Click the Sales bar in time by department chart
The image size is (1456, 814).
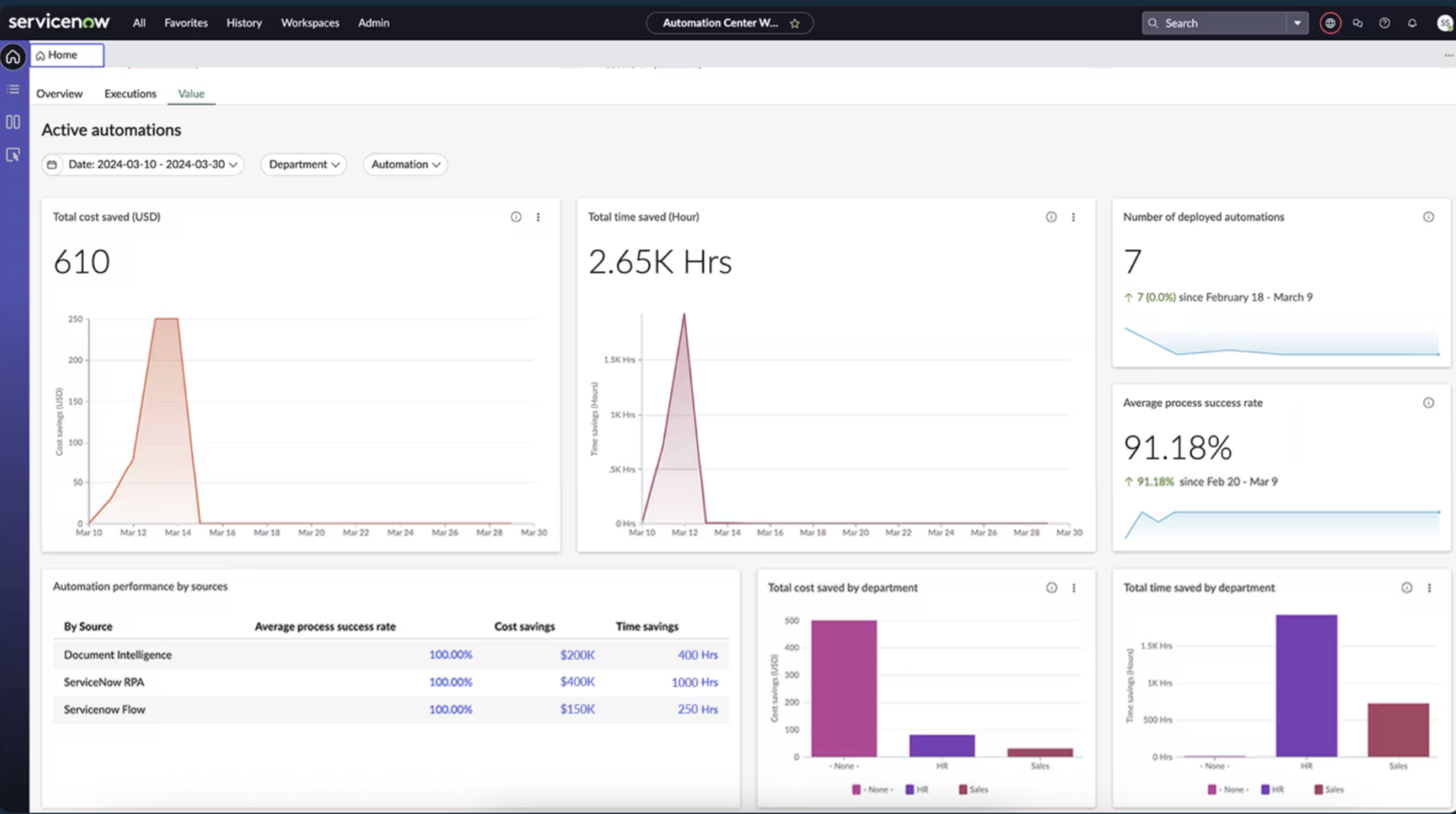pos(1398,730)
